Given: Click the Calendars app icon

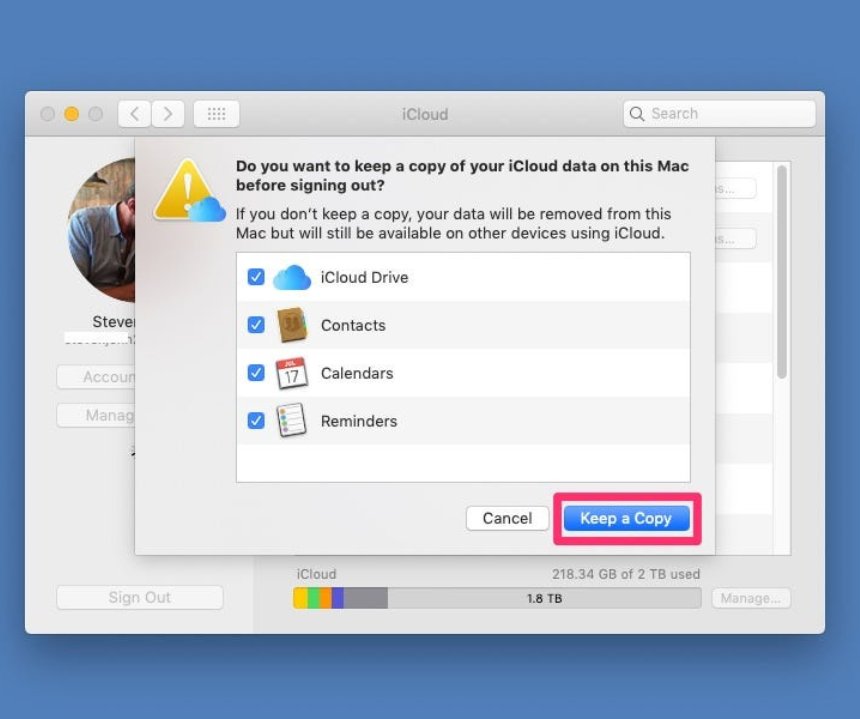Looking at the screenshot, I should tap(290, 372).
